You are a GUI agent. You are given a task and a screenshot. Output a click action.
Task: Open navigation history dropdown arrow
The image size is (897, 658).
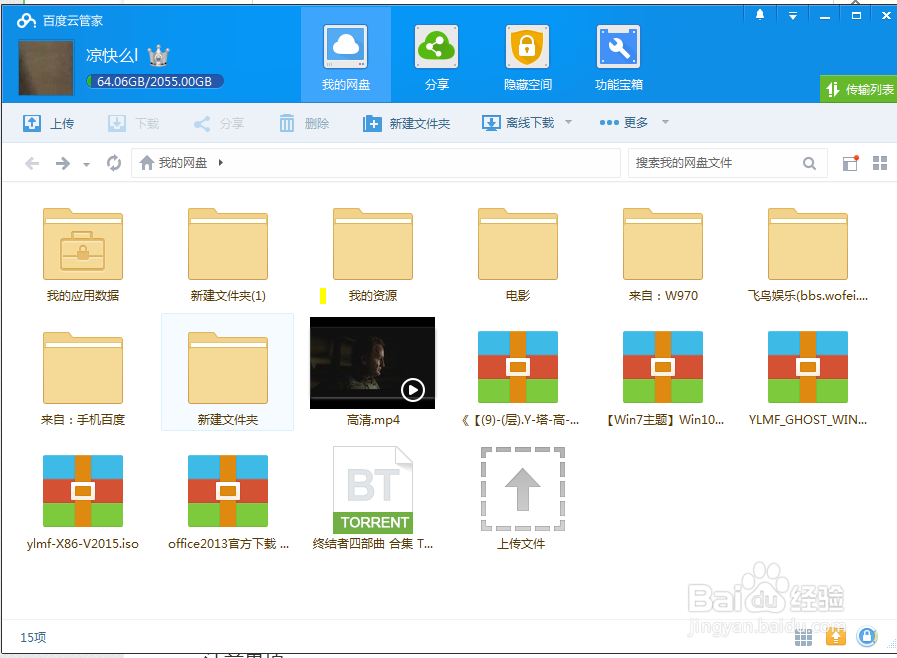86,165
